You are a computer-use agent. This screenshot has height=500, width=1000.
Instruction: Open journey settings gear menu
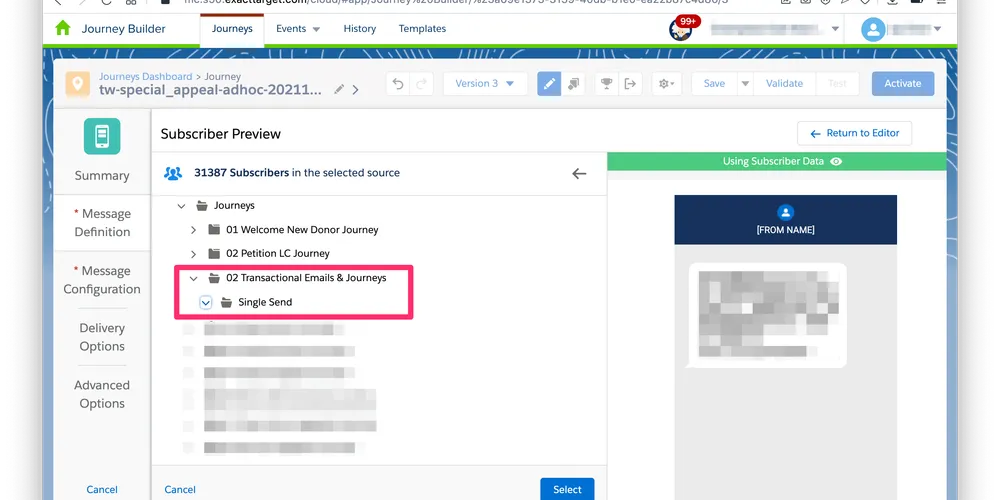click(668, 84)
